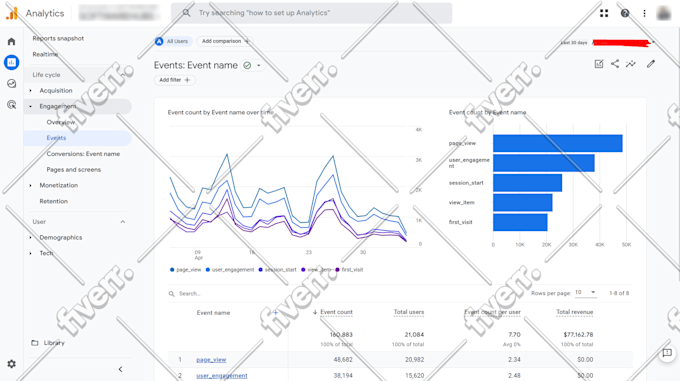Open Admin settings gear icon
Viewport: 680px width, 381px height.
pos(11,364)
